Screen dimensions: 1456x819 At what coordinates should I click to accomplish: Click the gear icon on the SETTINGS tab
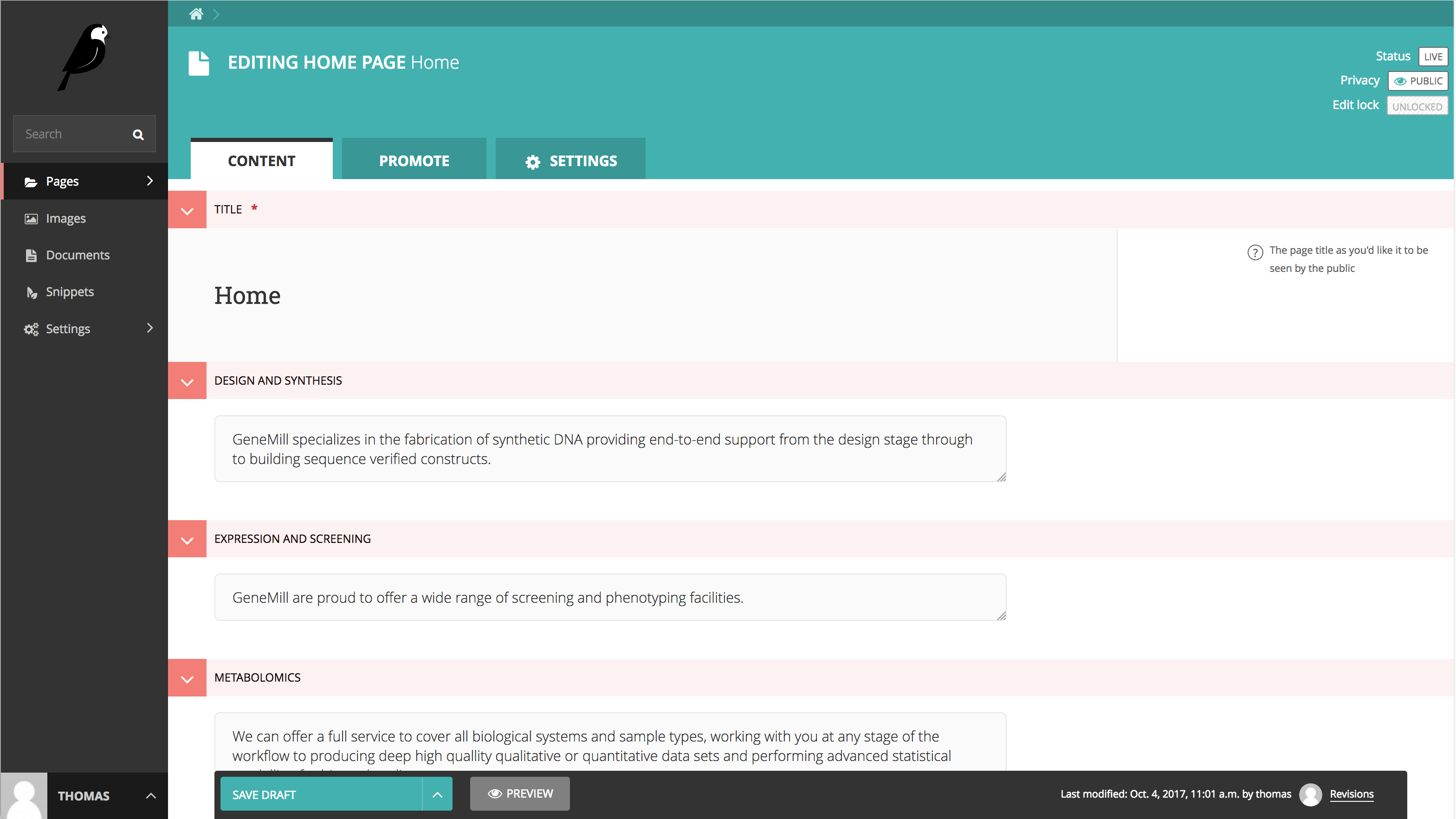pos(532,161)
